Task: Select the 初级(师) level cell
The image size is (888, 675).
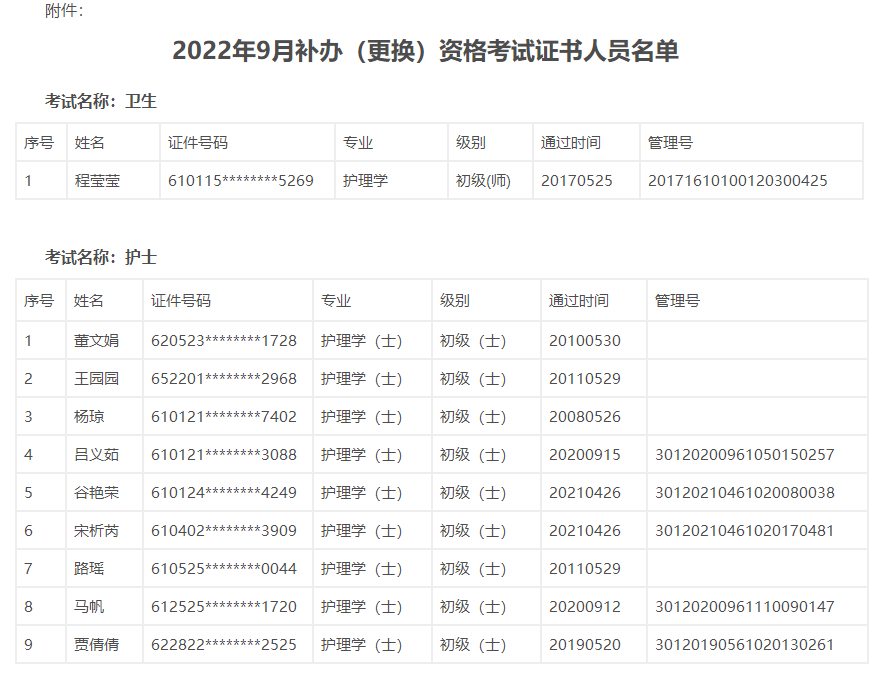Action: tap(483, 181)
